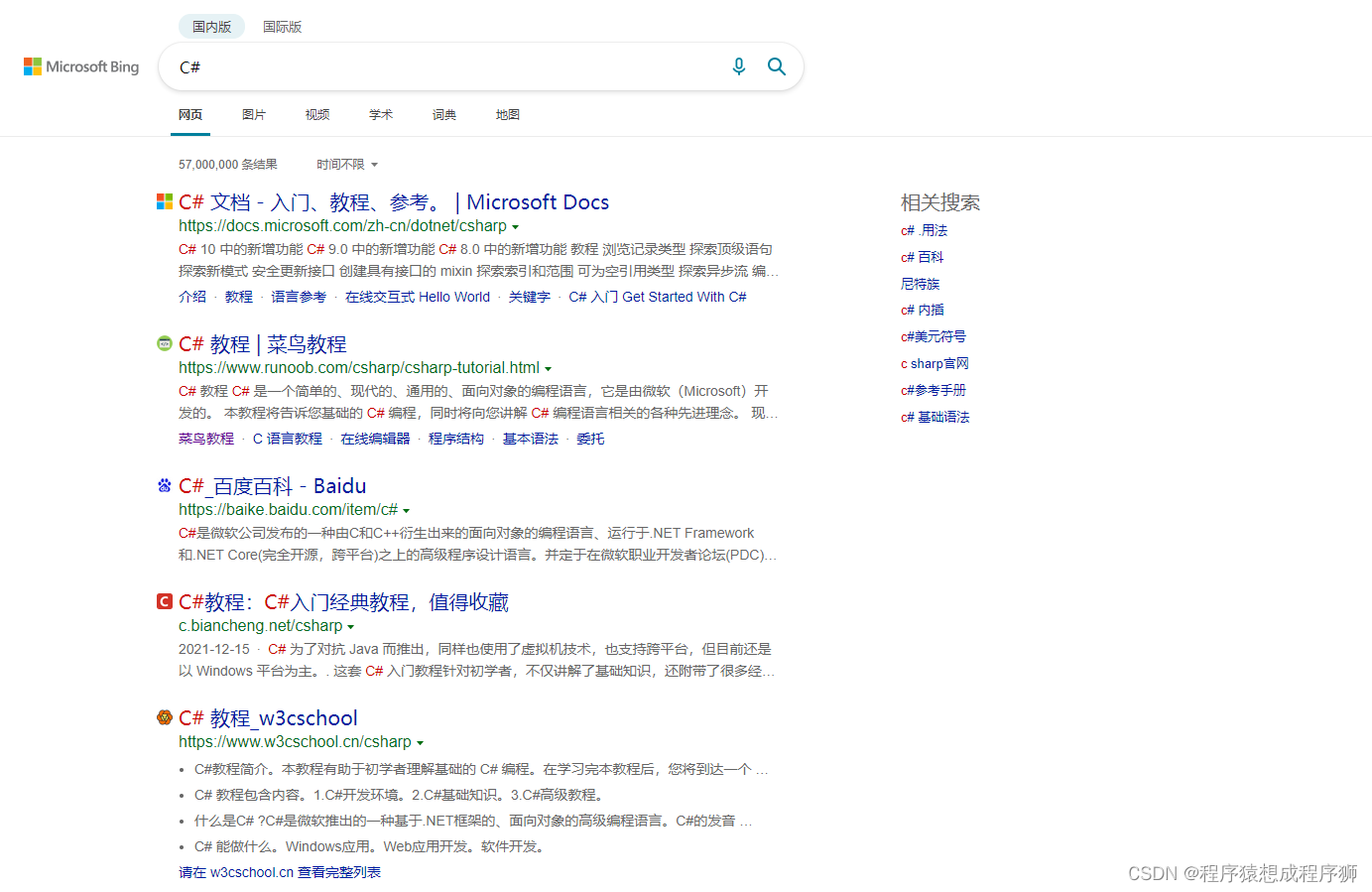The width and height of the screenshot is (1372, 892).
Task: Open the C# 教程_w3cschool result
Action: (x=268, y=718)
